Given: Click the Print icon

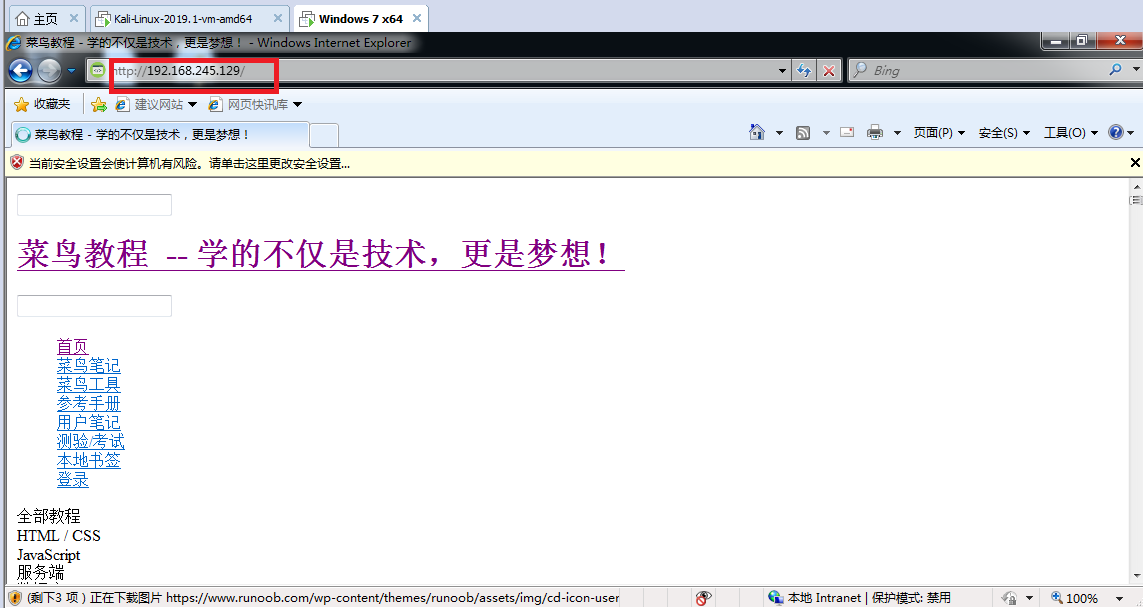Looking at the screenshot, I should (875, 133).
